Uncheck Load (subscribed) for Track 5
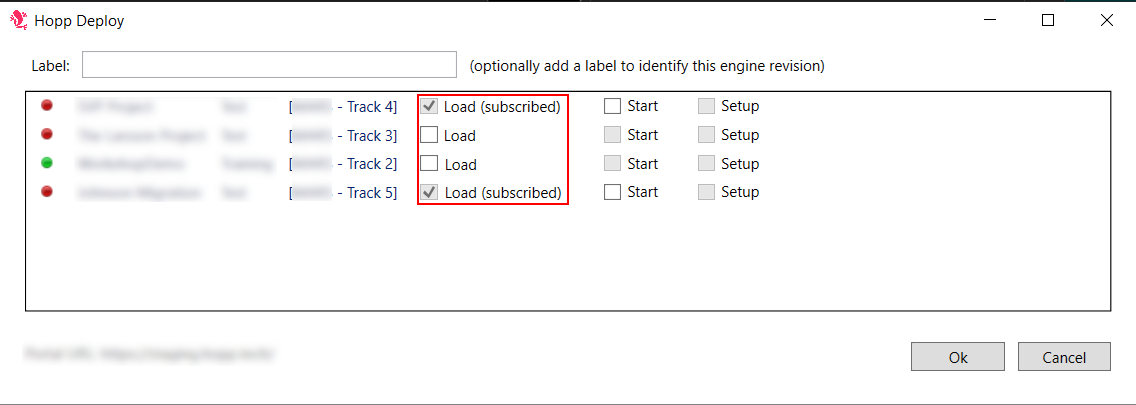Image resolution: width=1136 pixels, height=405 pixels. (429, 192)
